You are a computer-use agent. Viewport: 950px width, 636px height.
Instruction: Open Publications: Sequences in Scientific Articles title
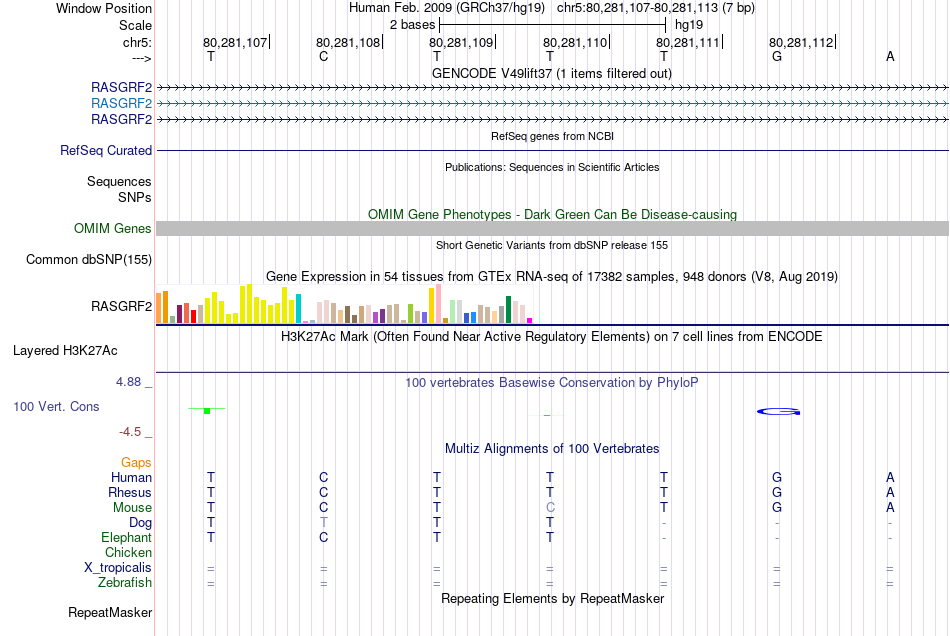click(552, 167)
